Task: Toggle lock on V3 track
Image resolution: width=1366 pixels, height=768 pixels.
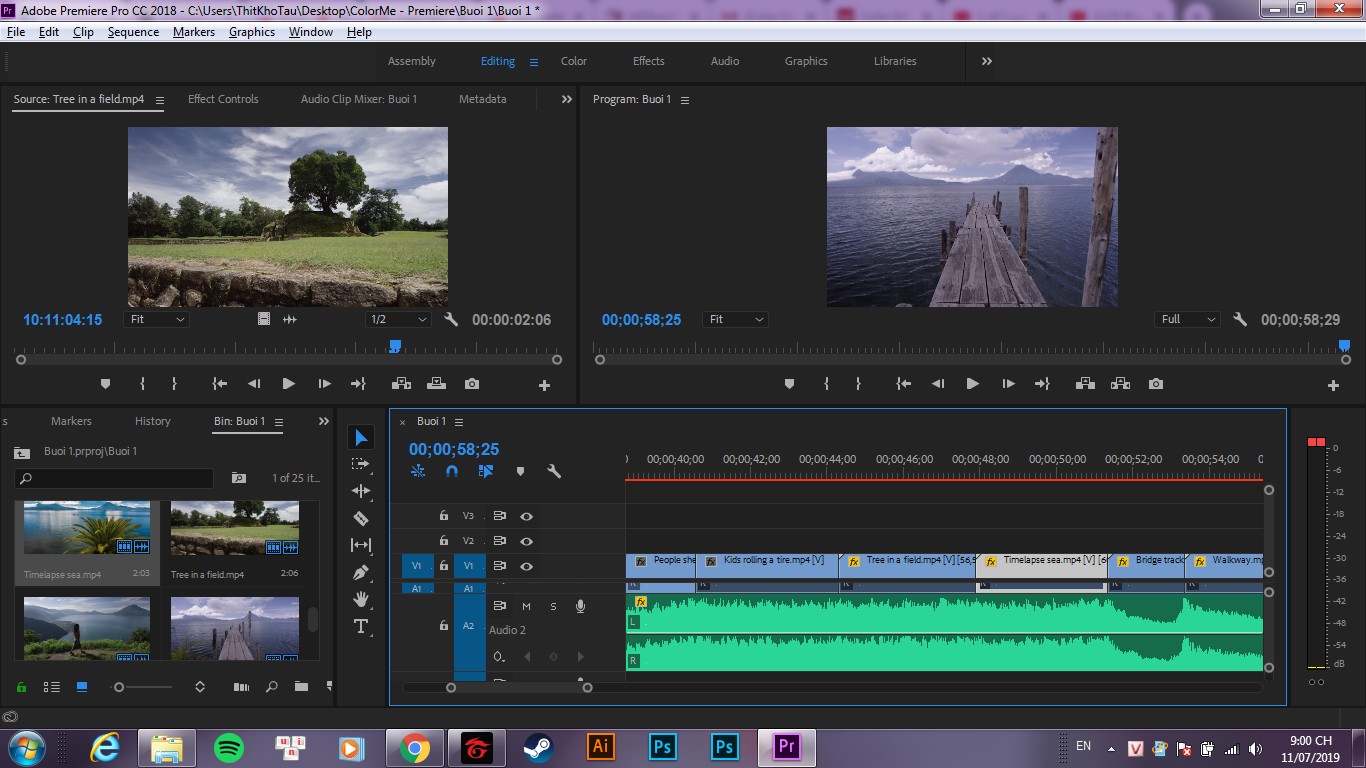Action: point(444,516)
